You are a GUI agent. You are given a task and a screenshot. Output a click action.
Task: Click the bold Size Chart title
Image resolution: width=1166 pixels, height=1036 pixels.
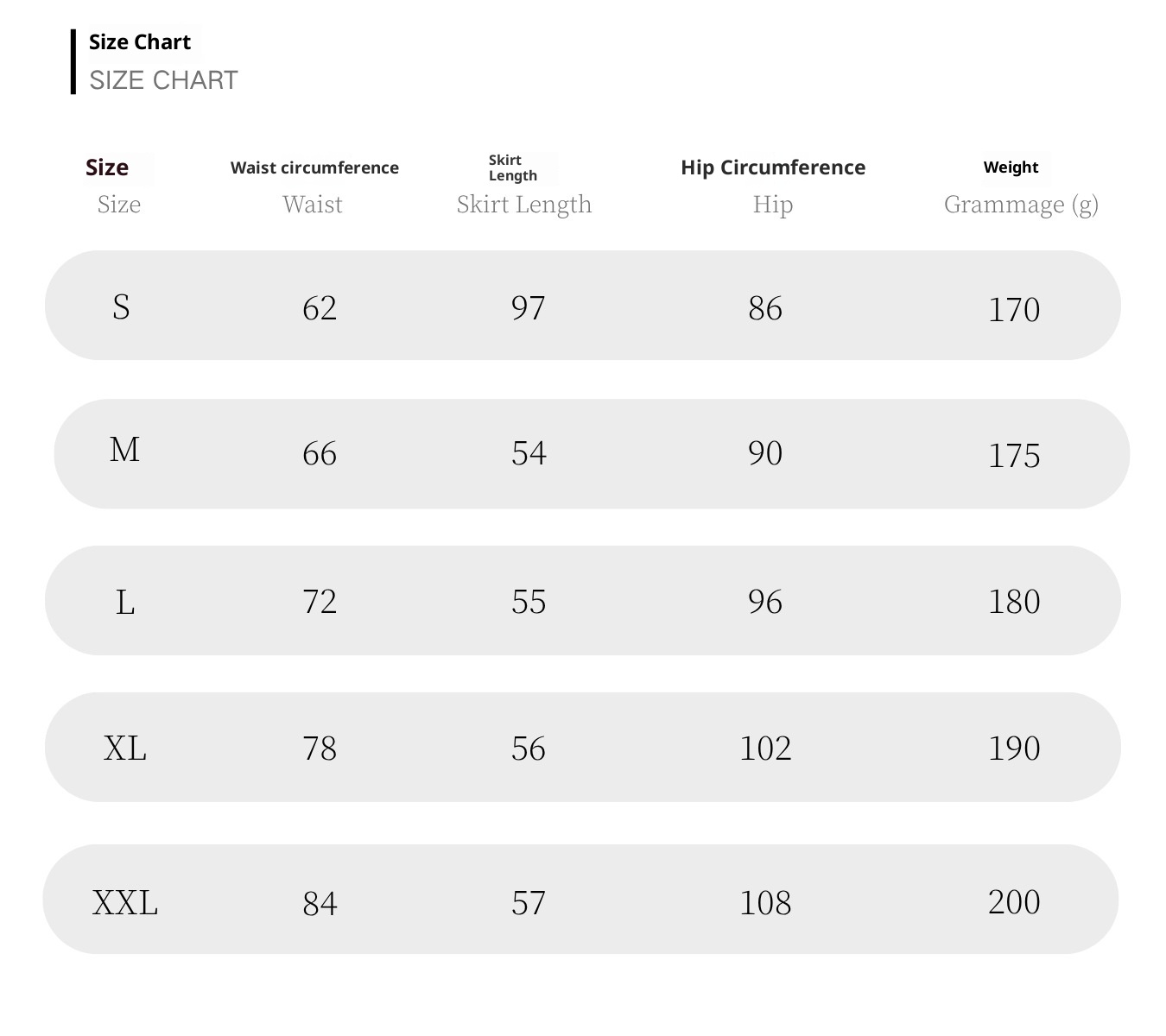(x=140, y=42)
